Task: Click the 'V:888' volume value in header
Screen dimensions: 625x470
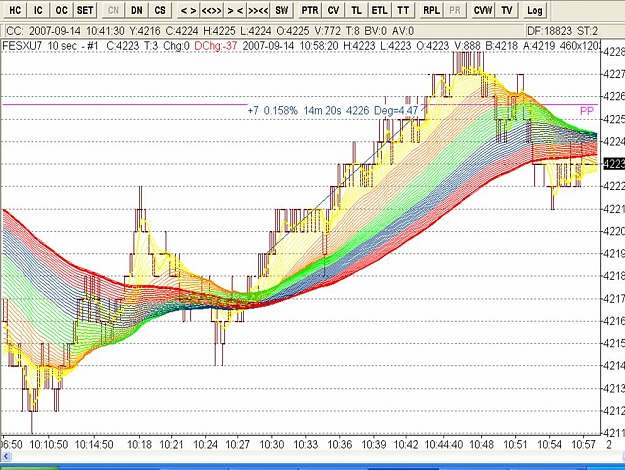Action: (467, 46)
